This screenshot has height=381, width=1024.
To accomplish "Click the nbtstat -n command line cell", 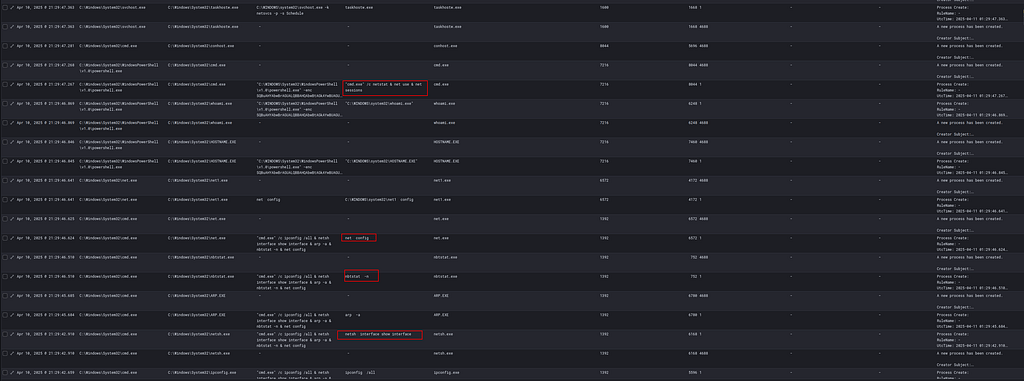I will [x=357, y=276].
